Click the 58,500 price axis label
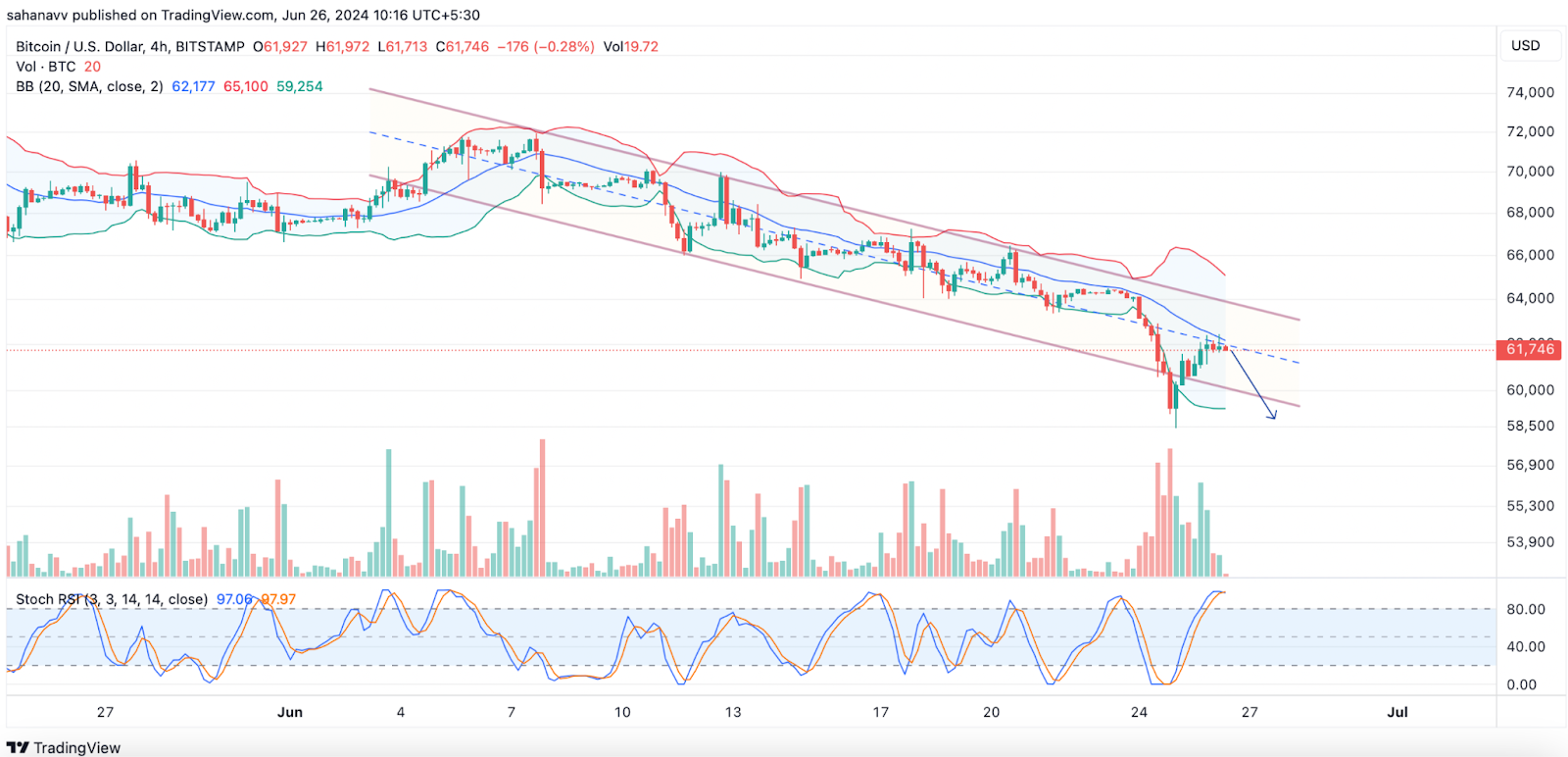Screen dimensions: 1568x757 tap(1530, 426)
